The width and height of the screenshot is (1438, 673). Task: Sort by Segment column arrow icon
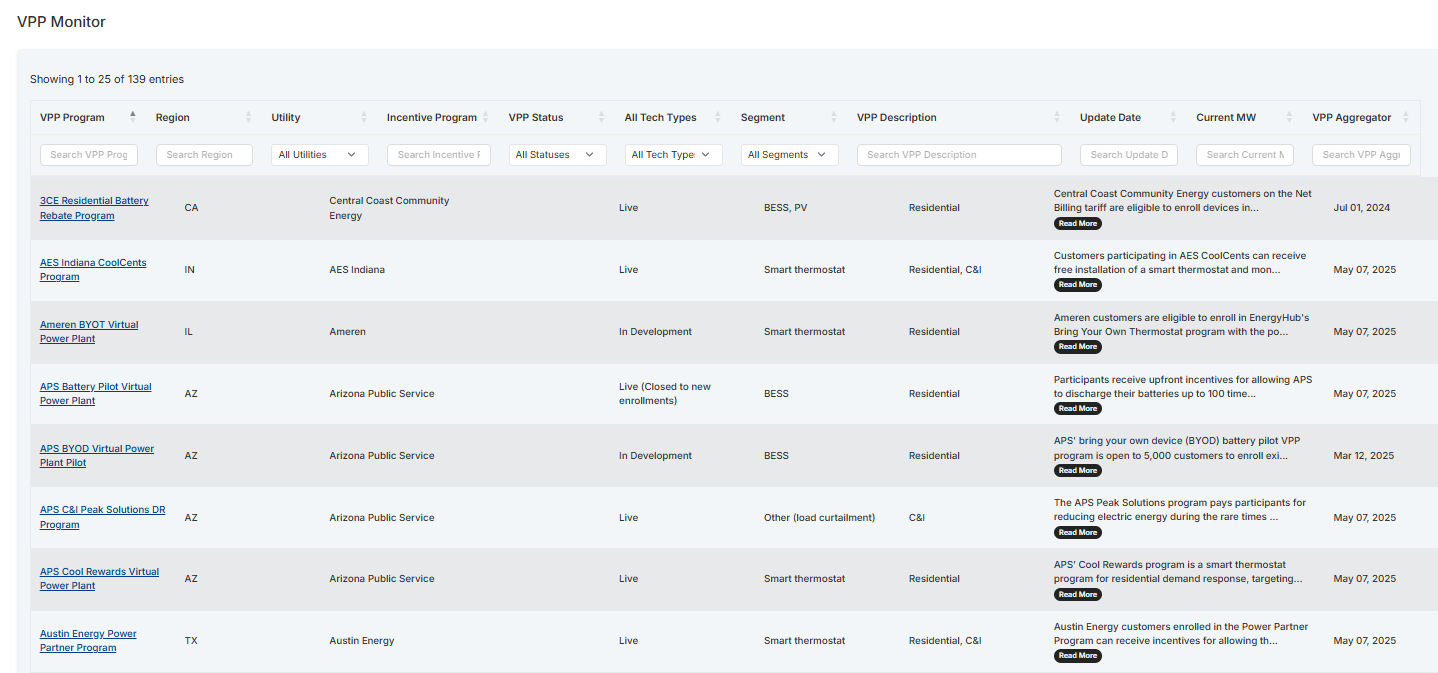click(833, 117)
